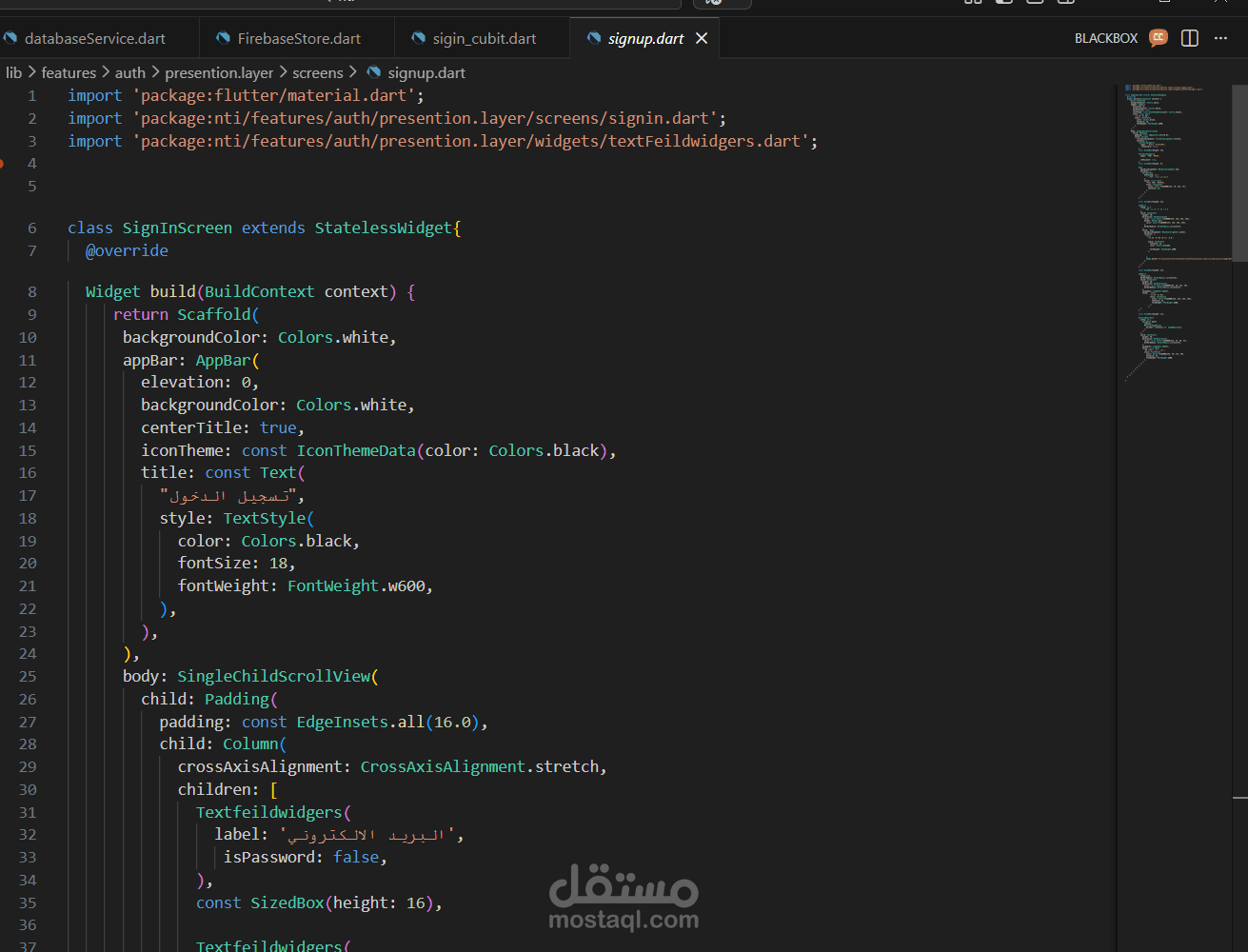Click BuildContext in the build method

pyautogui.click(x=259, y=292)
